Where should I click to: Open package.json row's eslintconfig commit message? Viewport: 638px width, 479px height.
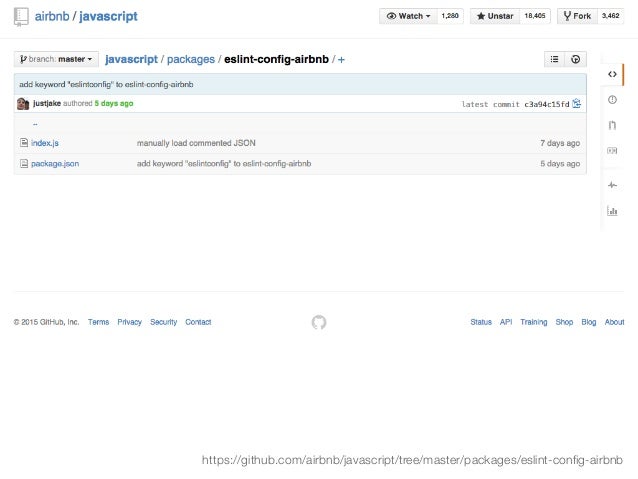pos(224,164)
